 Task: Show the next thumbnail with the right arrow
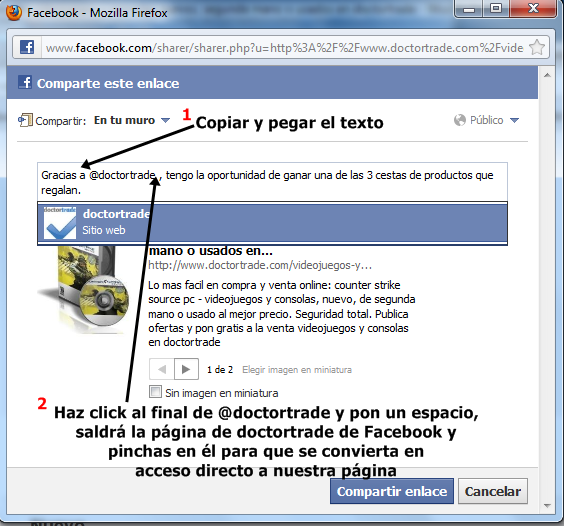coord(186,369)
